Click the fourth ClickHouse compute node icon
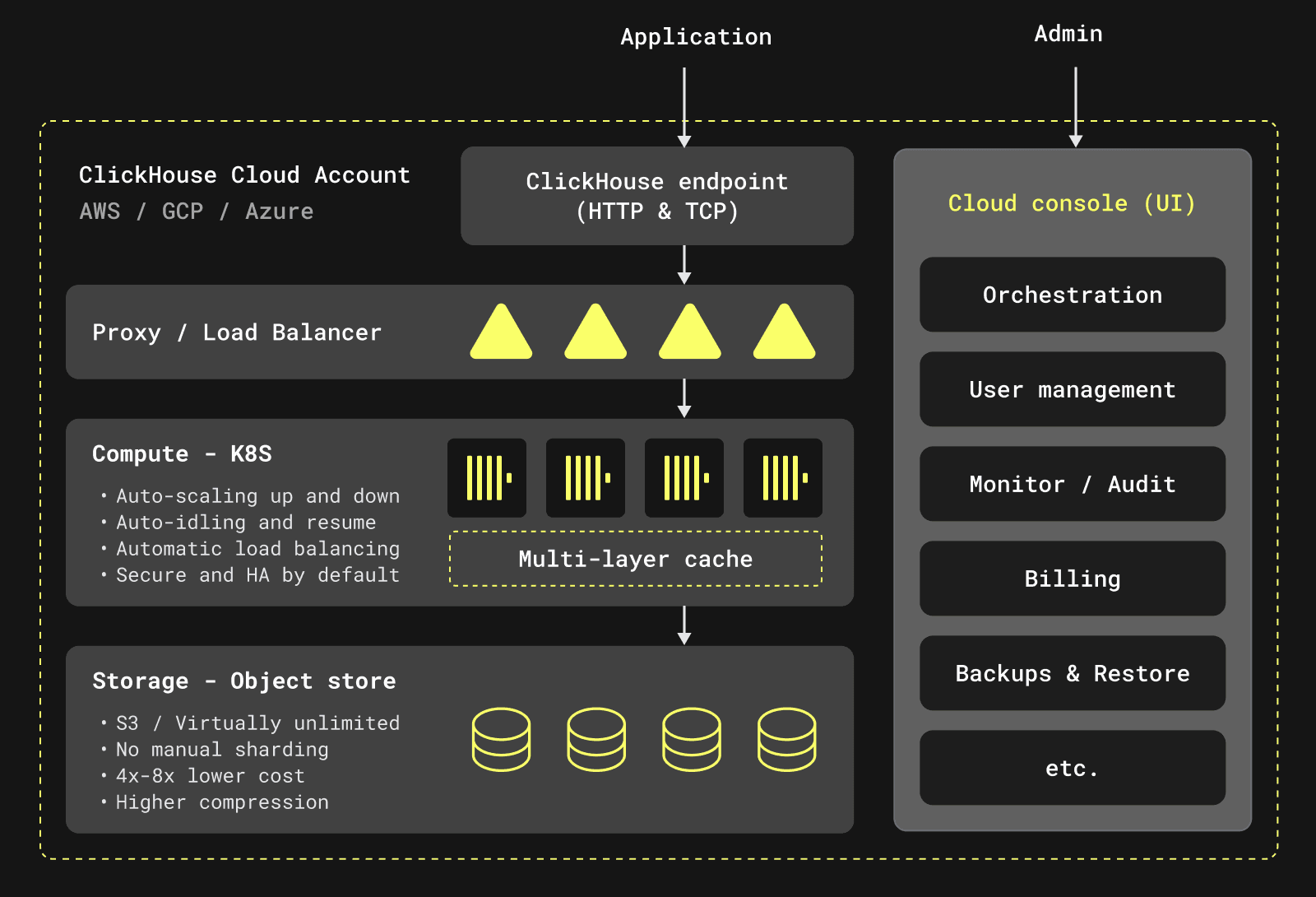The image size is (1316, 897). [x=783, y=477]
